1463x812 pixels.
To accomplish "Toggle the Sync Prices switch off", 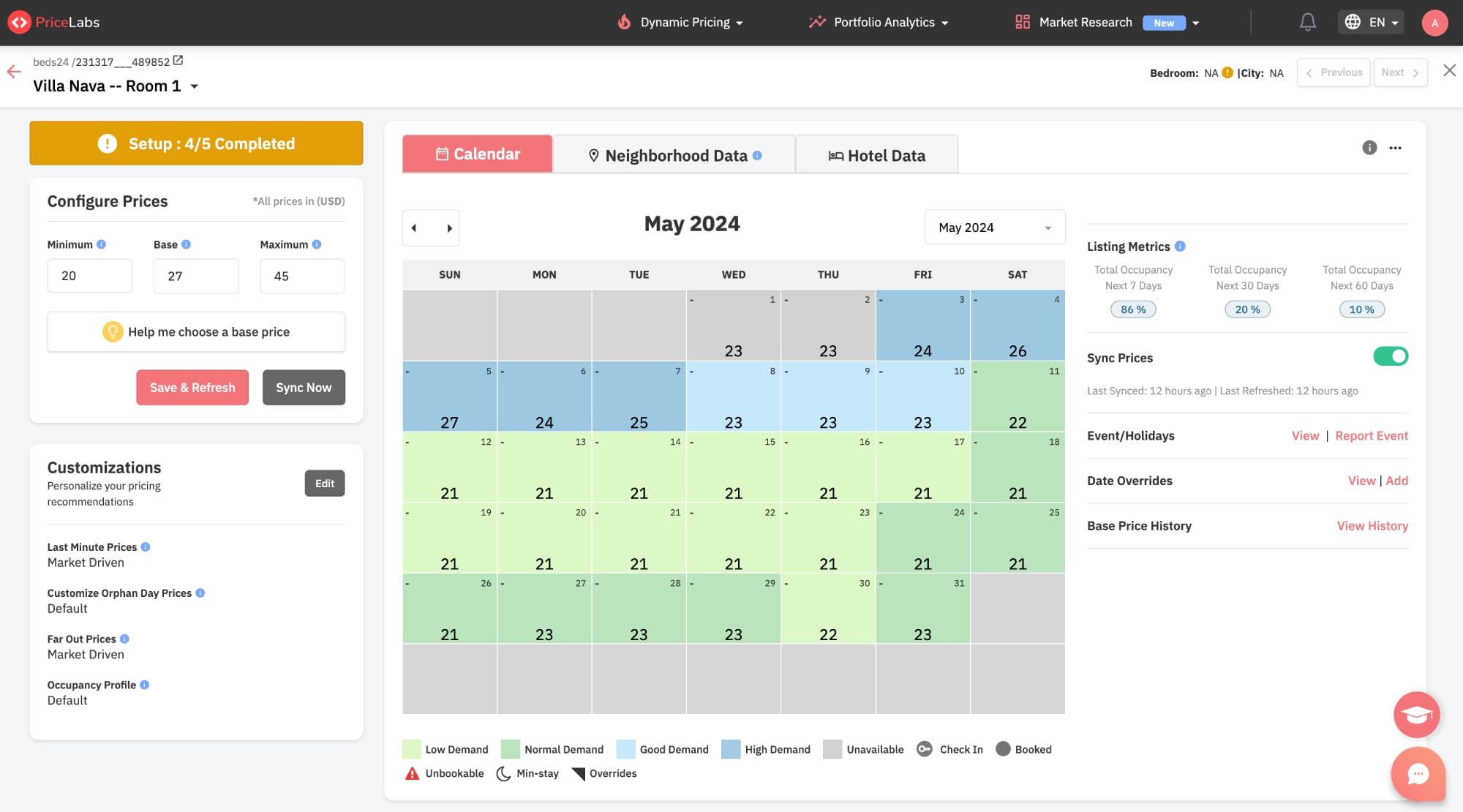I will pyautogui.click(x=1391, y=357).
